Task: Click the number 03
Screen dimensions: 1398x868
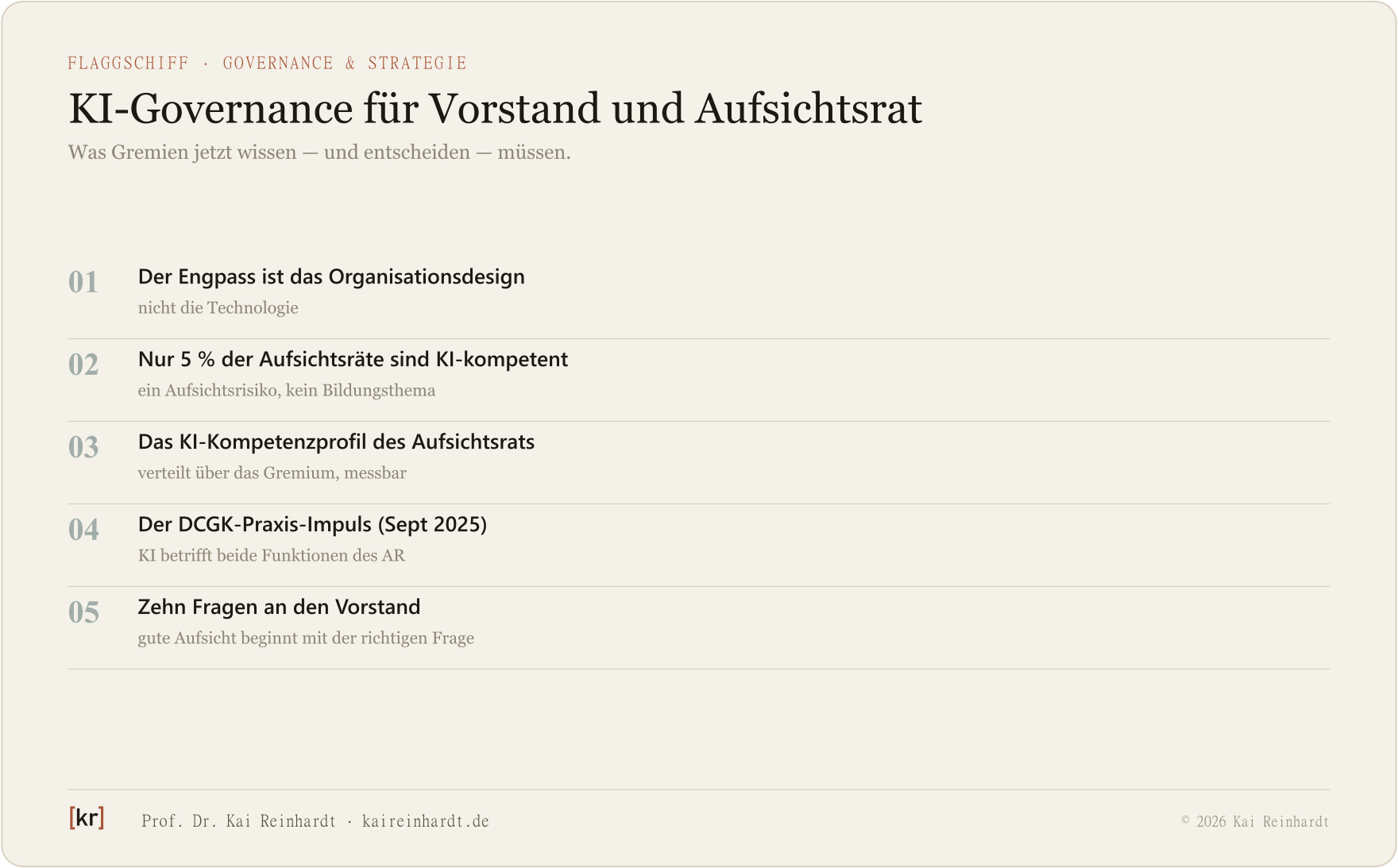Action: click(x=83, y=447)
